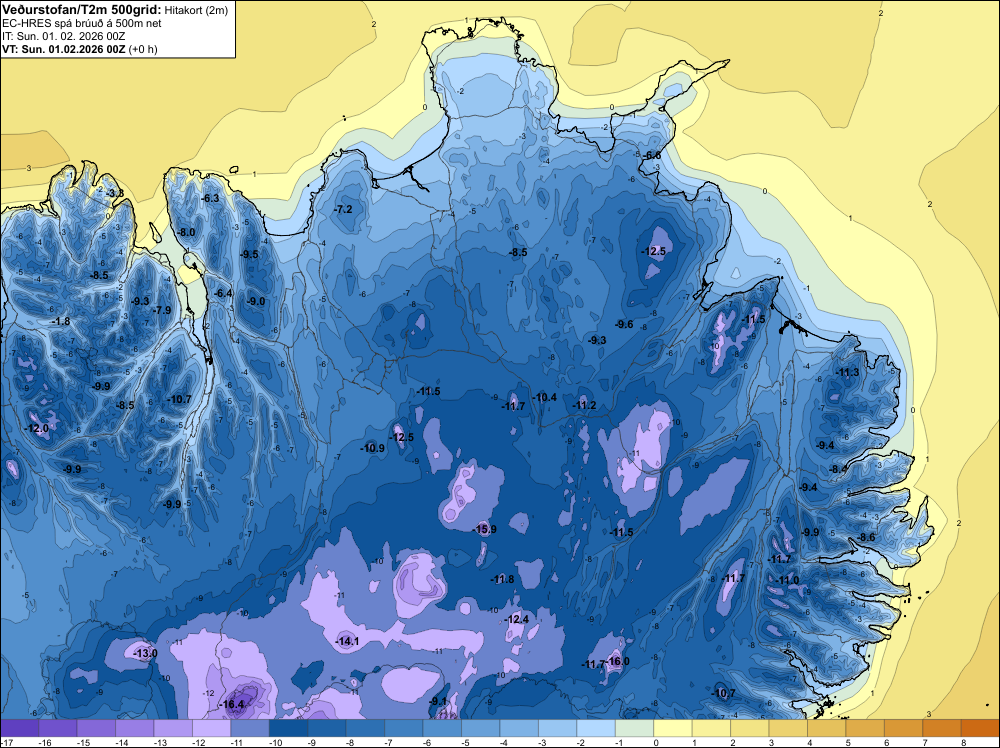Click the -9.0 temperature label
Screen dimensions: 1000x748
[x=256, y=301]
